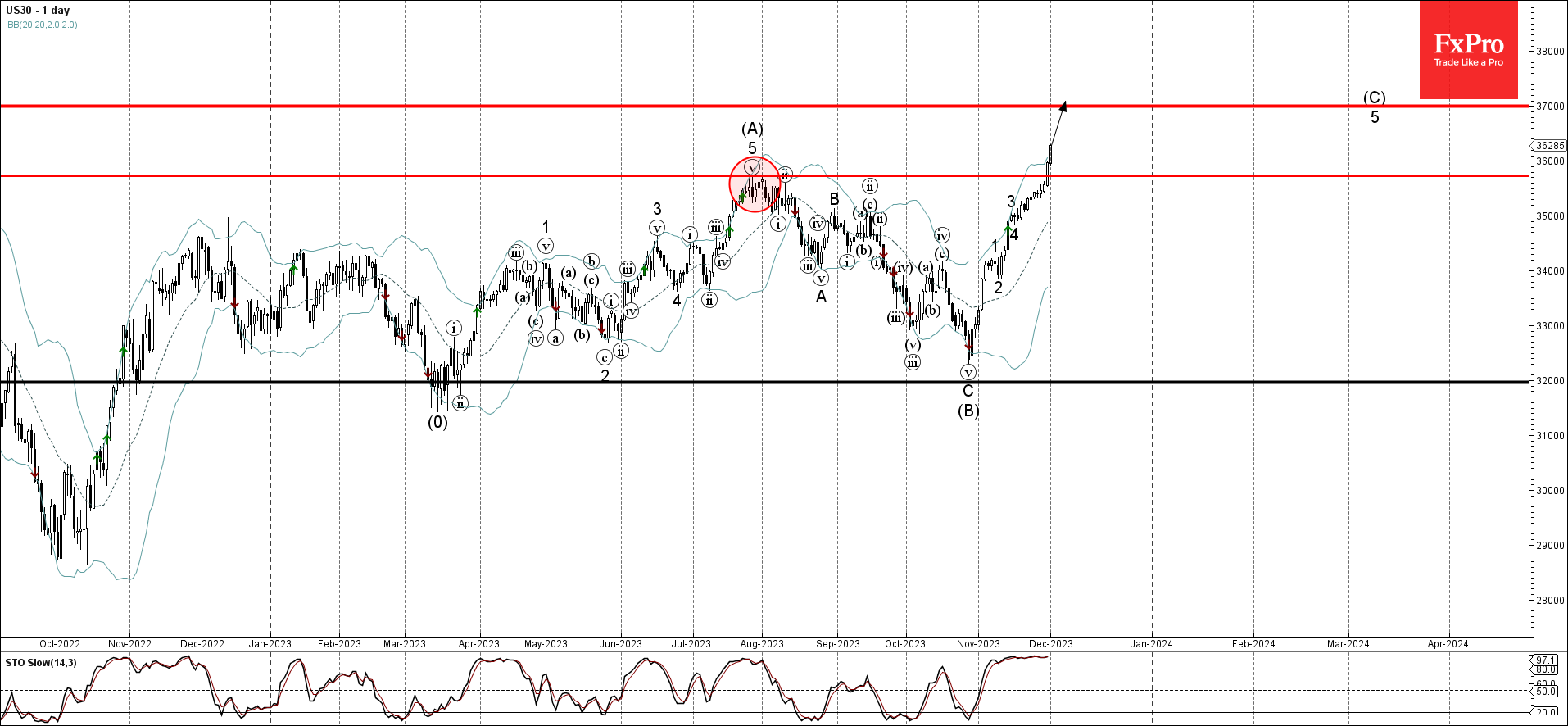Click the 38000 price axis label
The width and height of the screenshot is (1568, 726).
tap(1550, 51)
